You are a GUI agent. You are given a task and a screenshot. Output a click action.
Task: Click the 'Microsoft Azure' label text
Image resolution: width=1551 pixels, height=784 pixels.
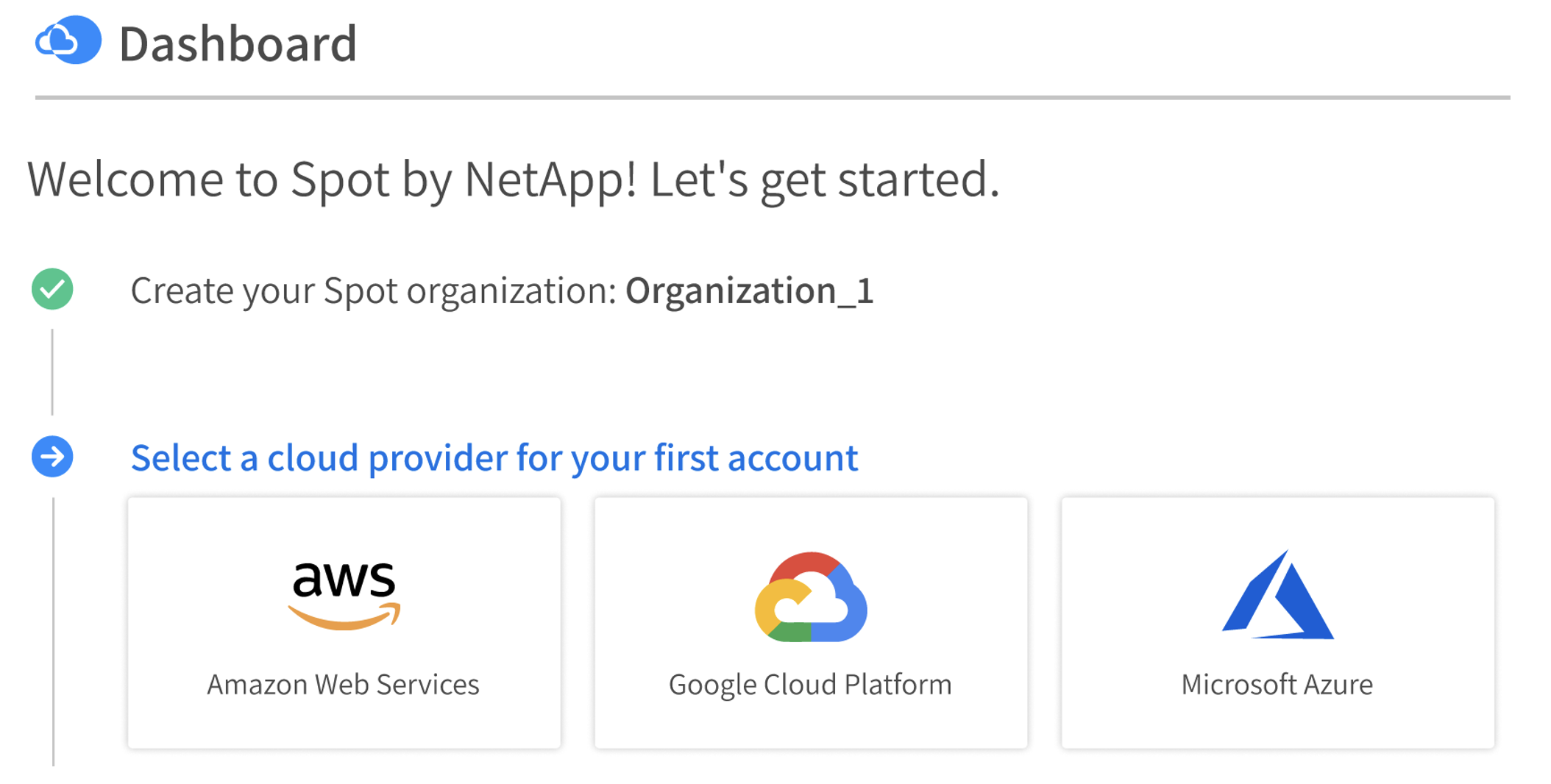pos(1277,684)
